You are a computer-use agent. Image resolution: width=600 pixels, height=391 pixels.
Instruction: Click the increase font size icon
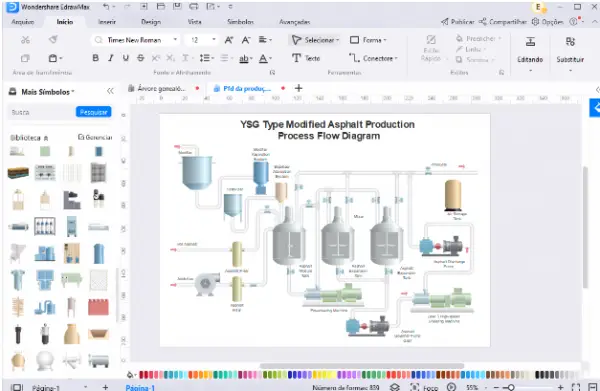point(229,40)
